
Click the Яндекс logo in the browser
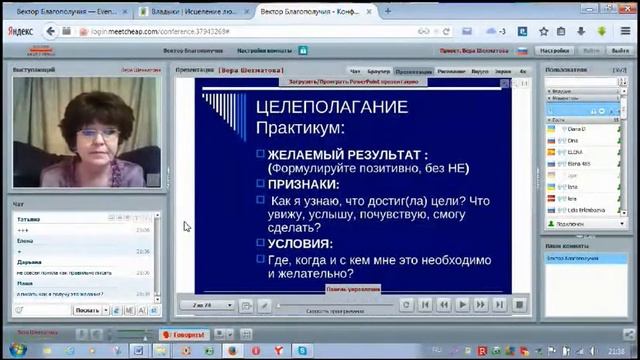pyautogui.click(x=20, y=31)
